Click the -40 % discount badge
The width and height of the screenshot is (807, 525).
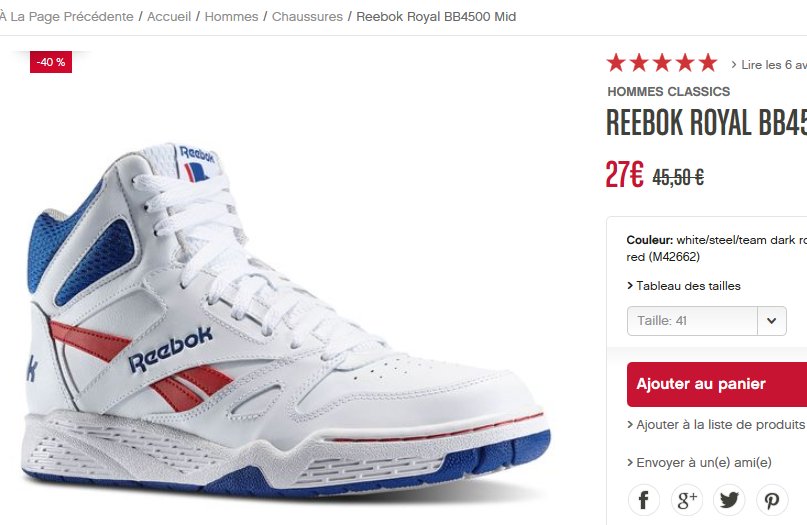tap(50, 62)
